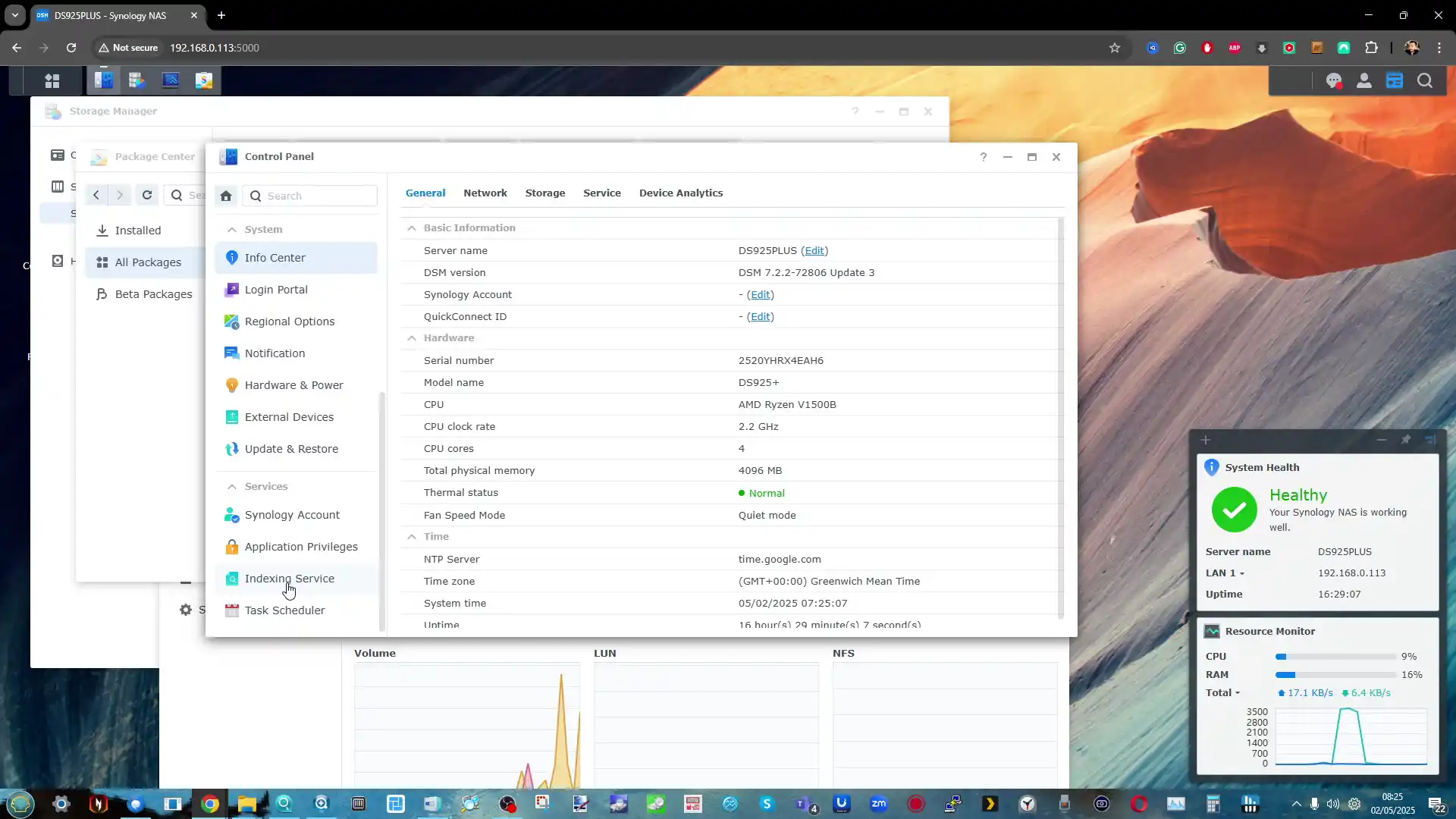Open the LAN 1 dropdown in System Health

[x=1225, y=573]
